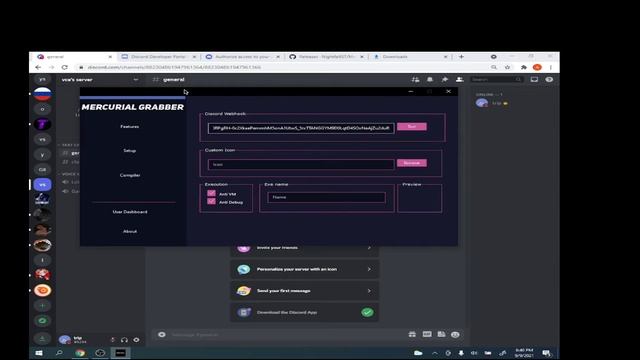This screenshot has height=360, width=640.
Task: Toggle the Anti VM checkbox
Action: (211, 193)
